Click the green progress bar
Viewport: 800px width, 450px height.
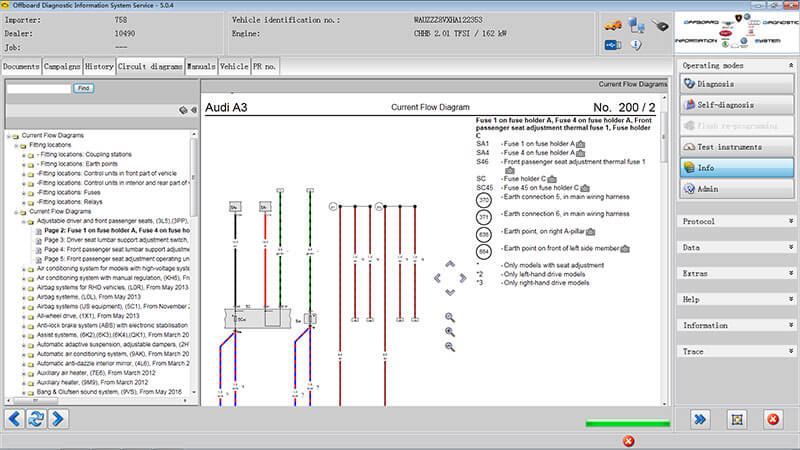click(x=628, y=423)
